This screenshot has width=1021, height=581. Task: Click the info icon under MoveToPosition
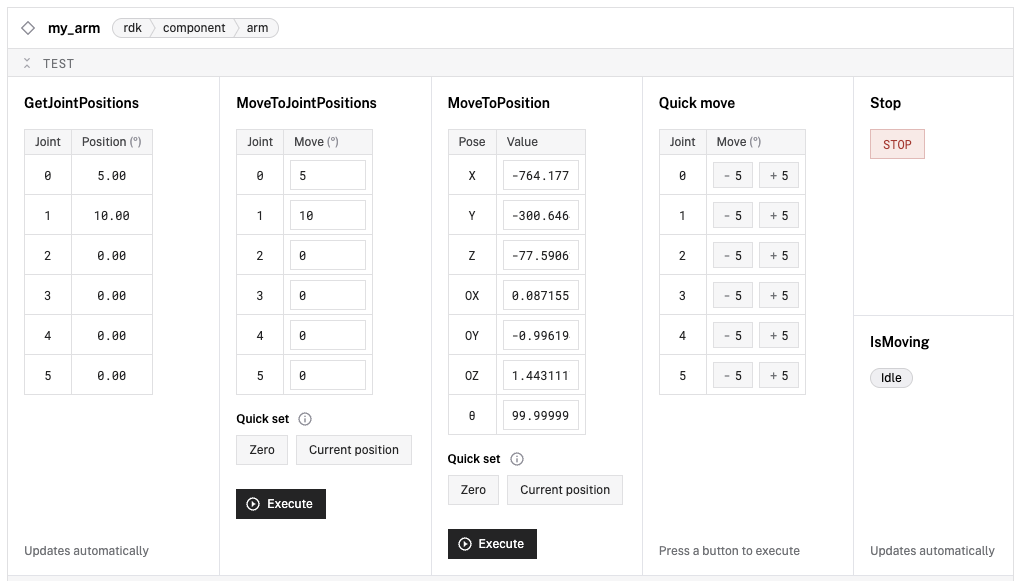coord(517,459)
